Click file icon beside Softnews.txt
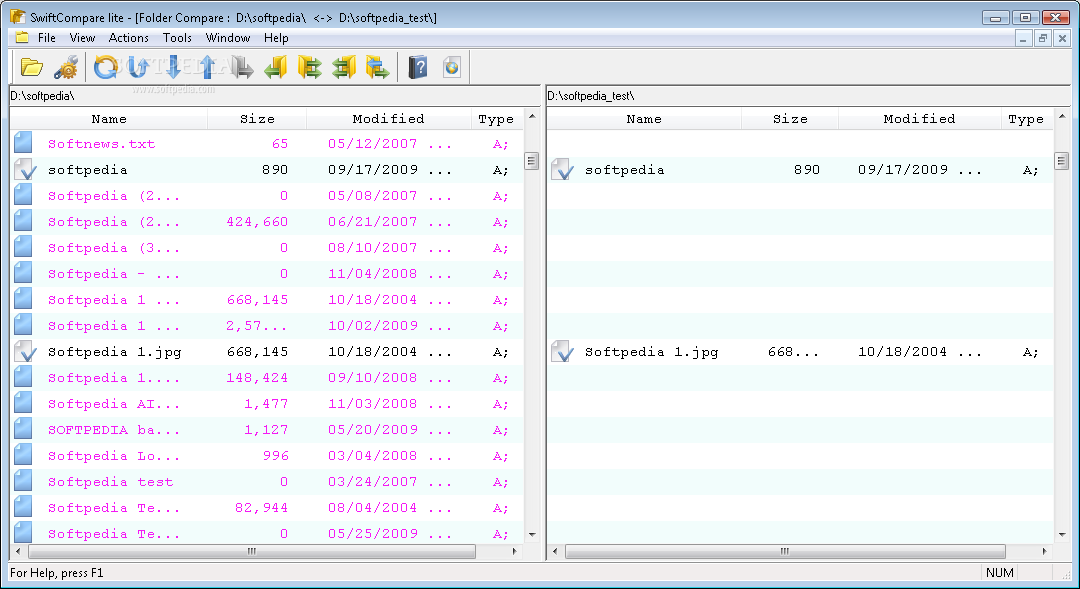1080x589 pixels. (23, 143)
